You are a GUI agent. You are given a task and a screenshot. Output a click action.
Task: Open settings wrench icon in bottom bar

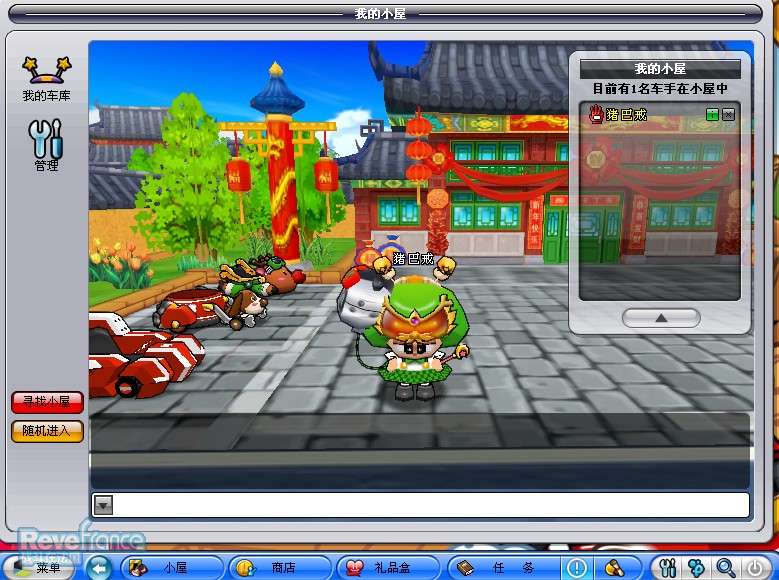(667, 568)
